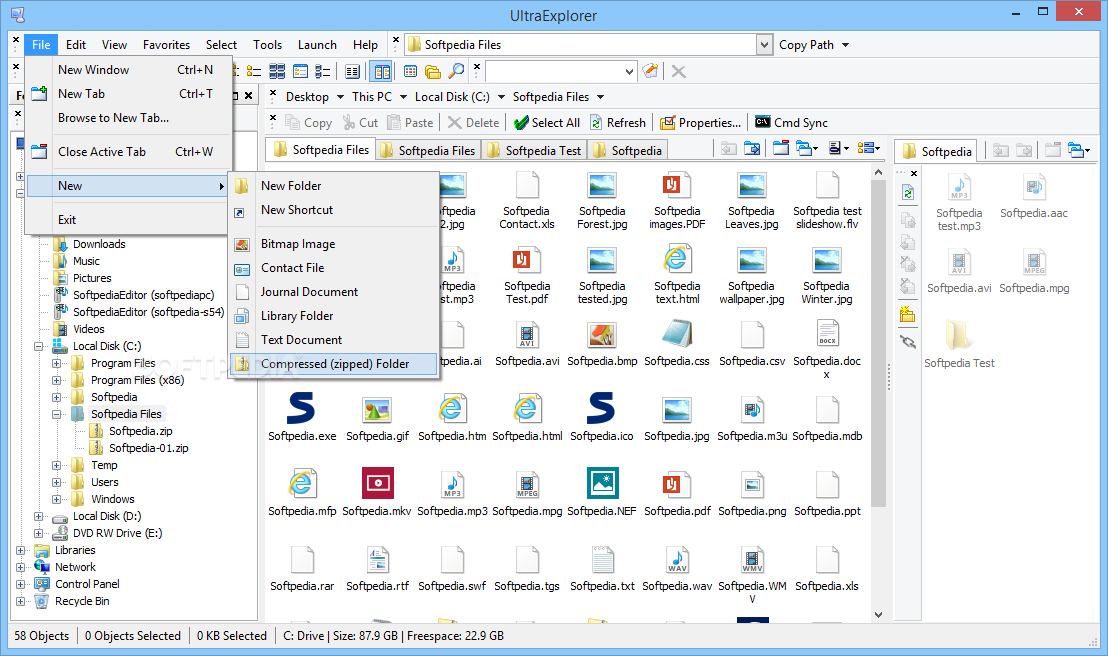Open the Copy Path dropdown arrow
1108x656 pixels.
point(845,45)
